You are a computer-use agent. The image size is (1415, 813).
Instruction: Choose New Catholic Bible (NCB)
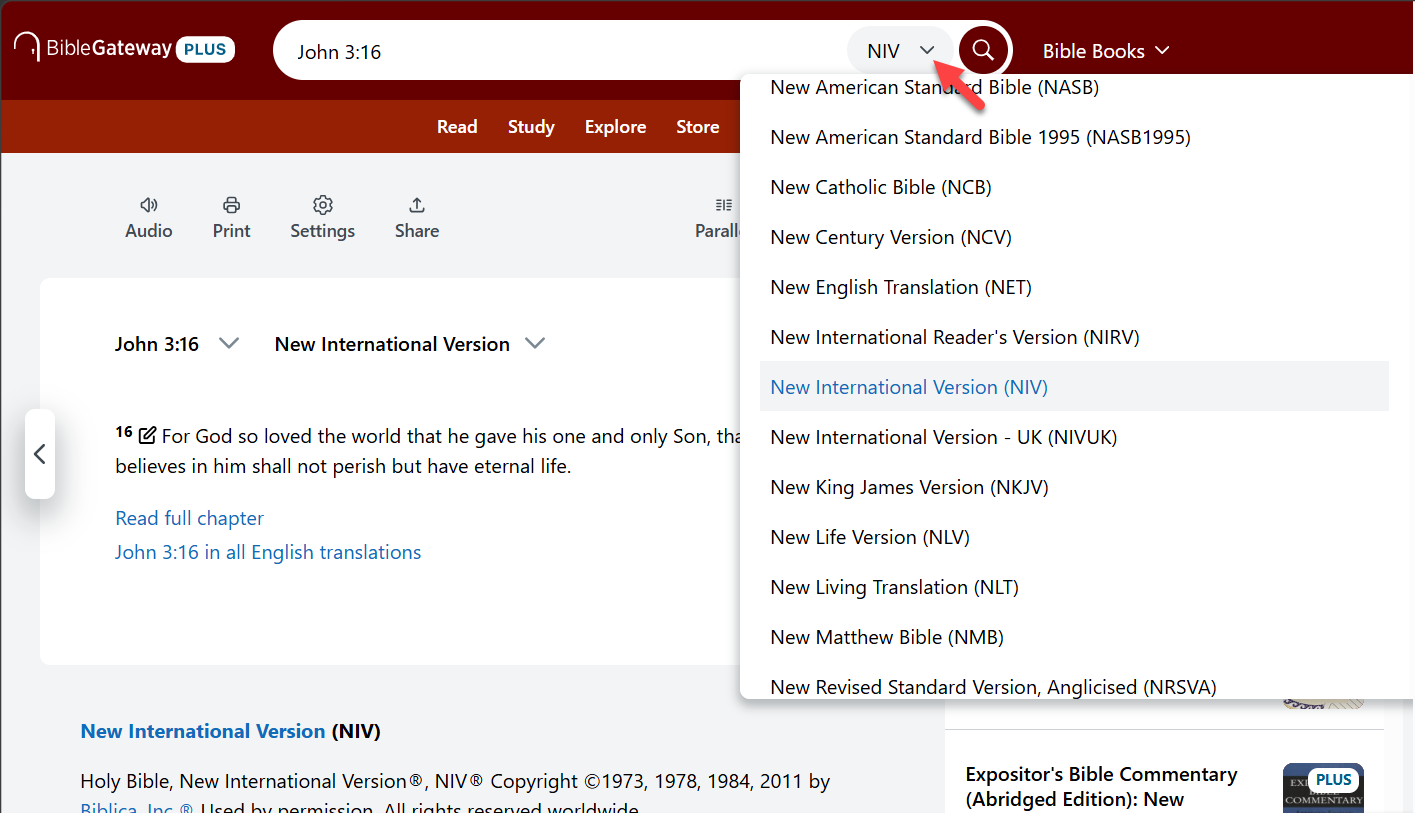[x=1074, y=187]
